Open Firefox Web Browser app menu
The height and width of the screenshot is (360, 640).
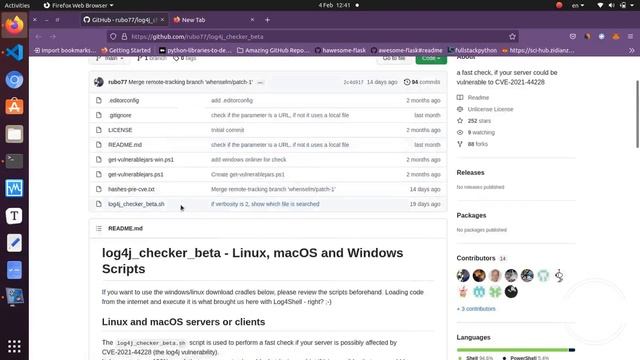[x=78, y=5]
